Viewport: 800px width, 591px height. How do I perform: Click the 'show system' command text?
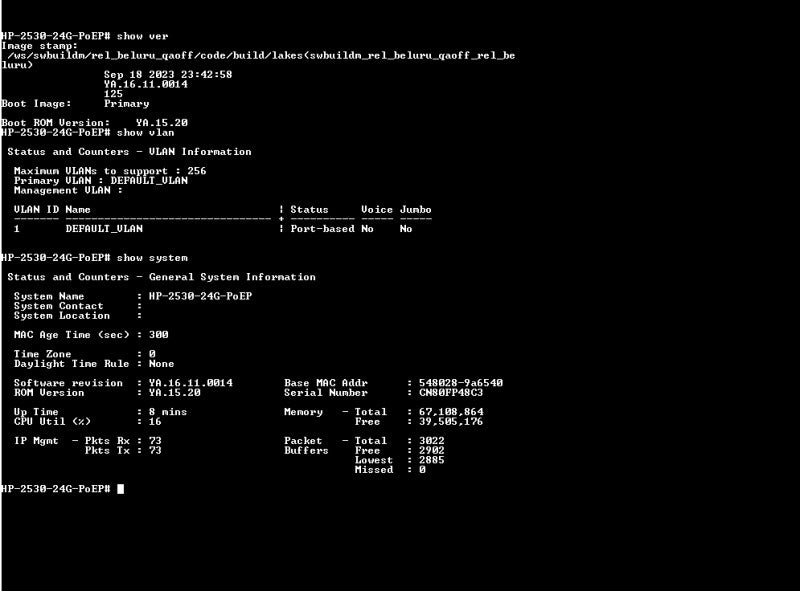tap(152, 258)
